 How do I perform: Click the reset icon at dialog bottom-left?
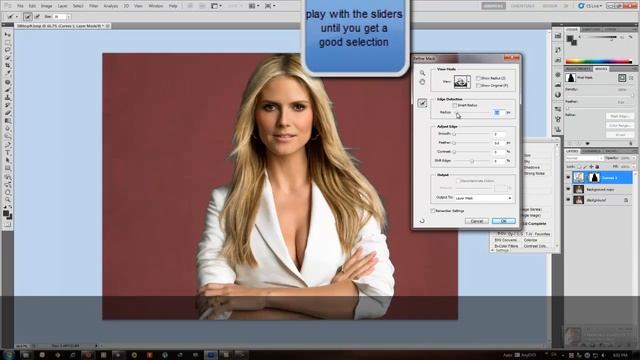coord(422,221)
